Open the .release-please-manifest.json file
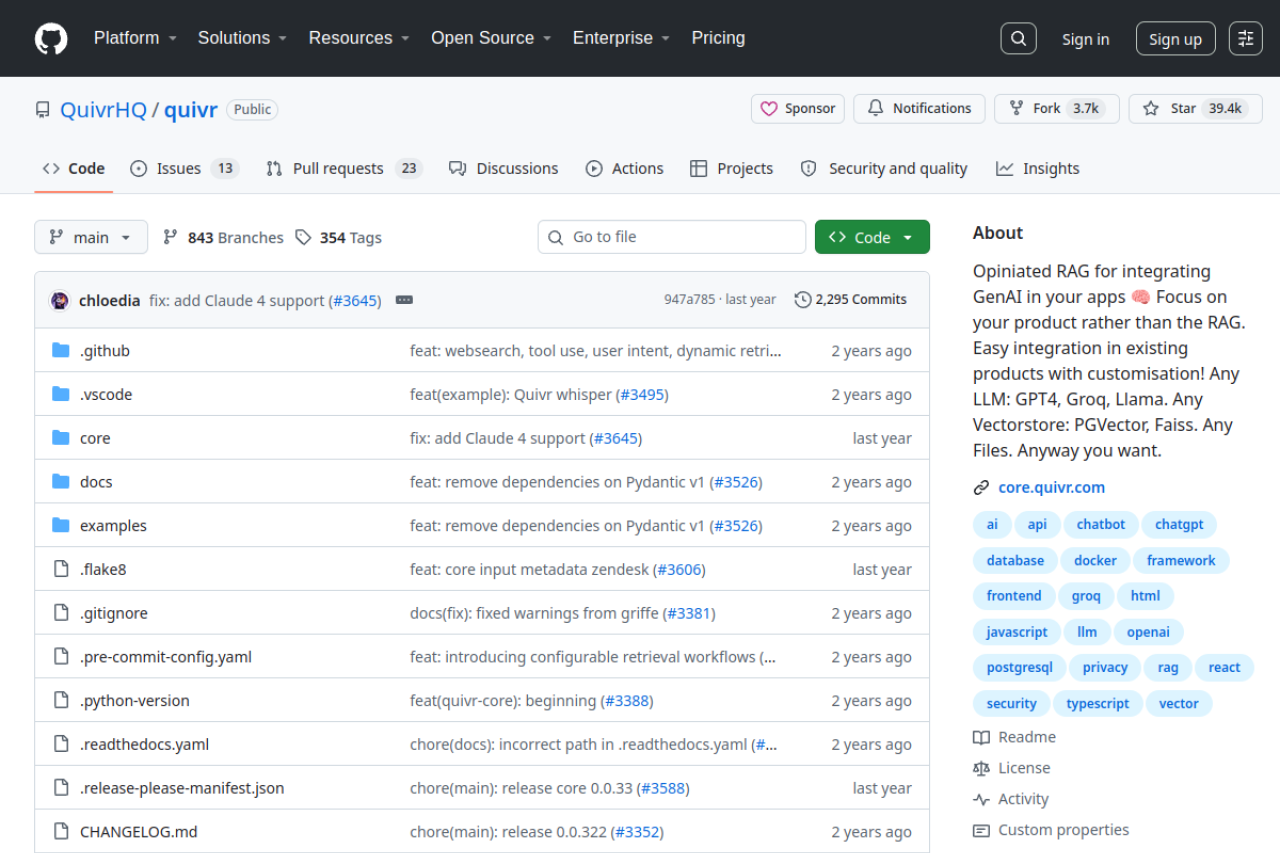This screenshot has width=1280, height=853. pos(182,788)
